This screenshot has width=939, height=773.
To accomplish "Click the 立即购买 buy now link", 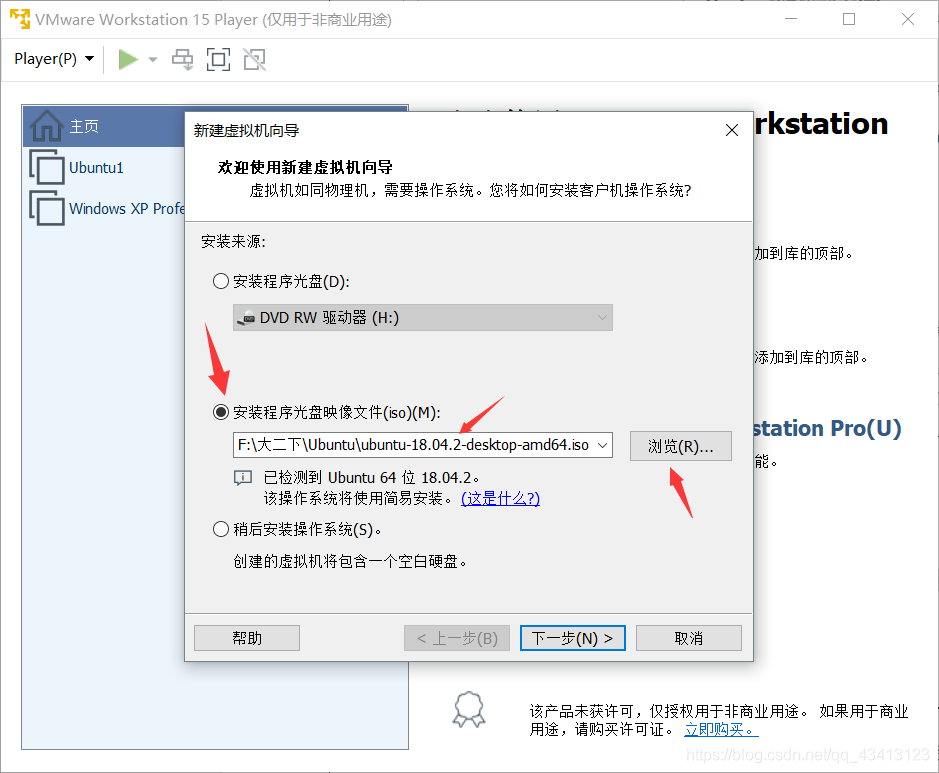I will 721,729.
